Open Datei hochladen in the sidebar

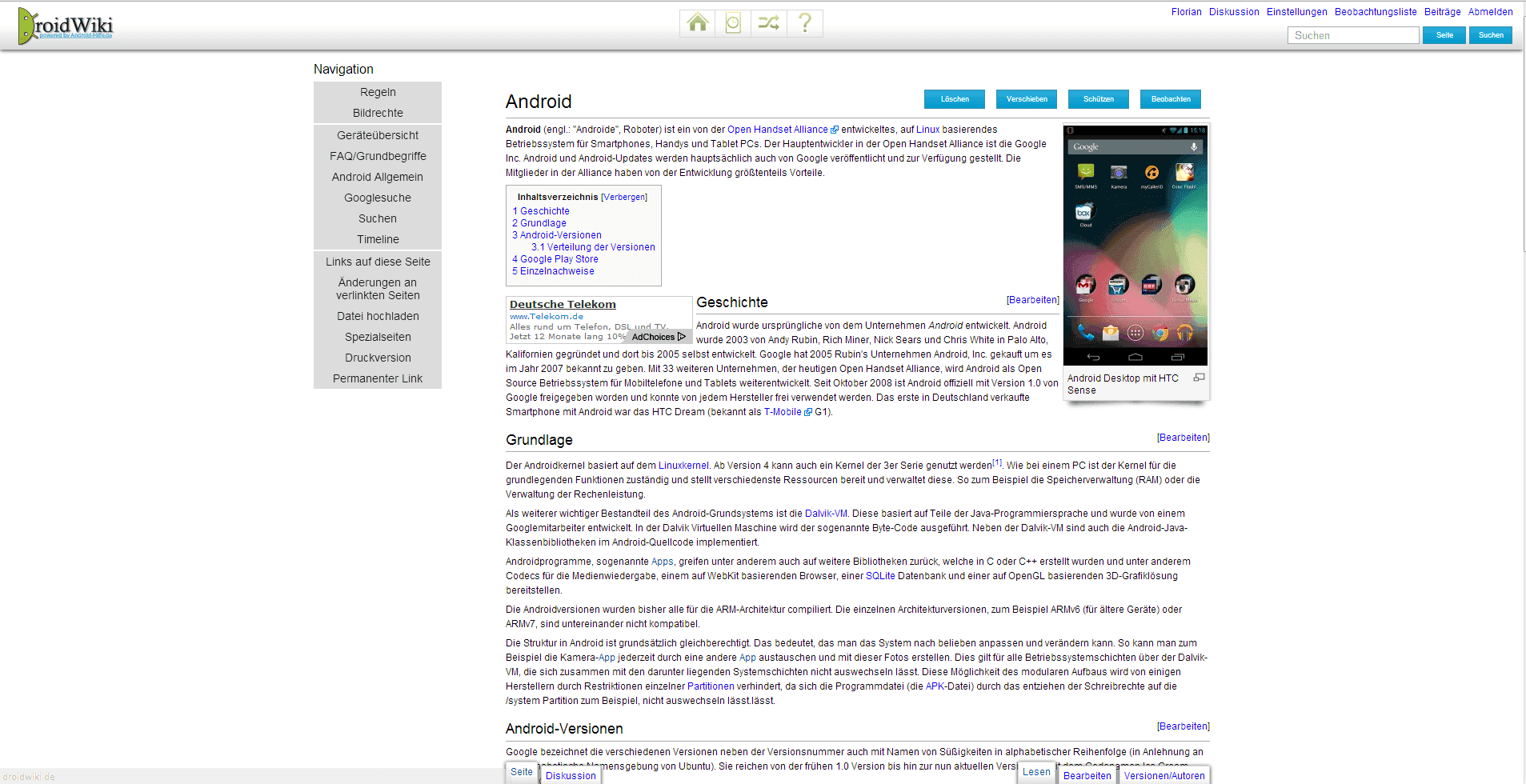378,316
